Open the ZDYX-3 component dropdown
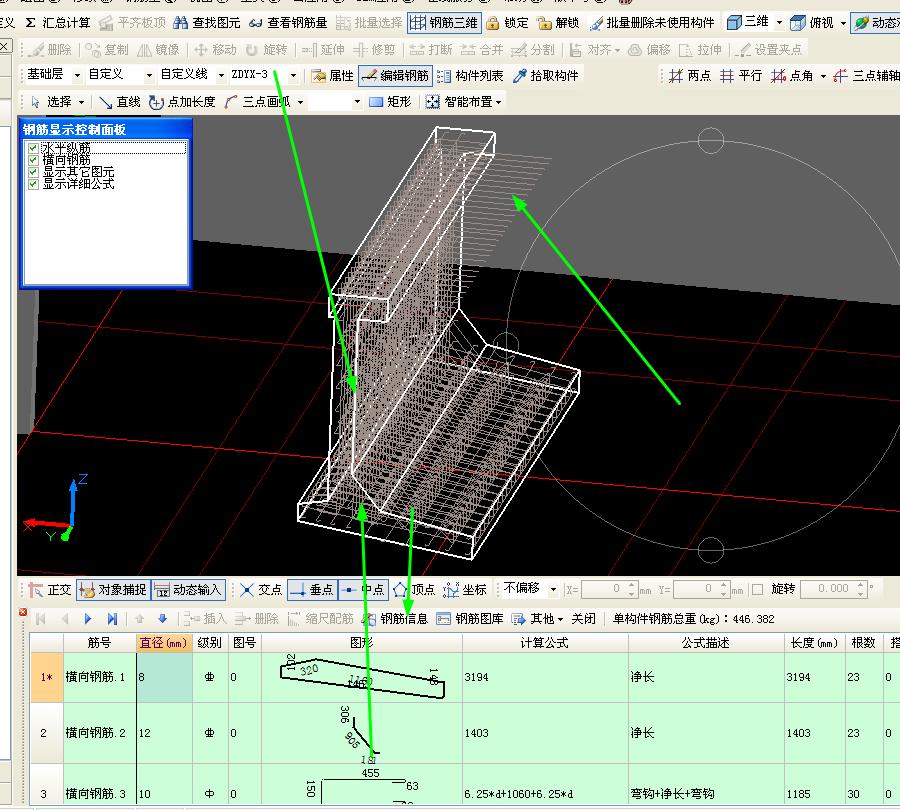Viewport: 900px width, 810px height. click(x=293, y=75)
